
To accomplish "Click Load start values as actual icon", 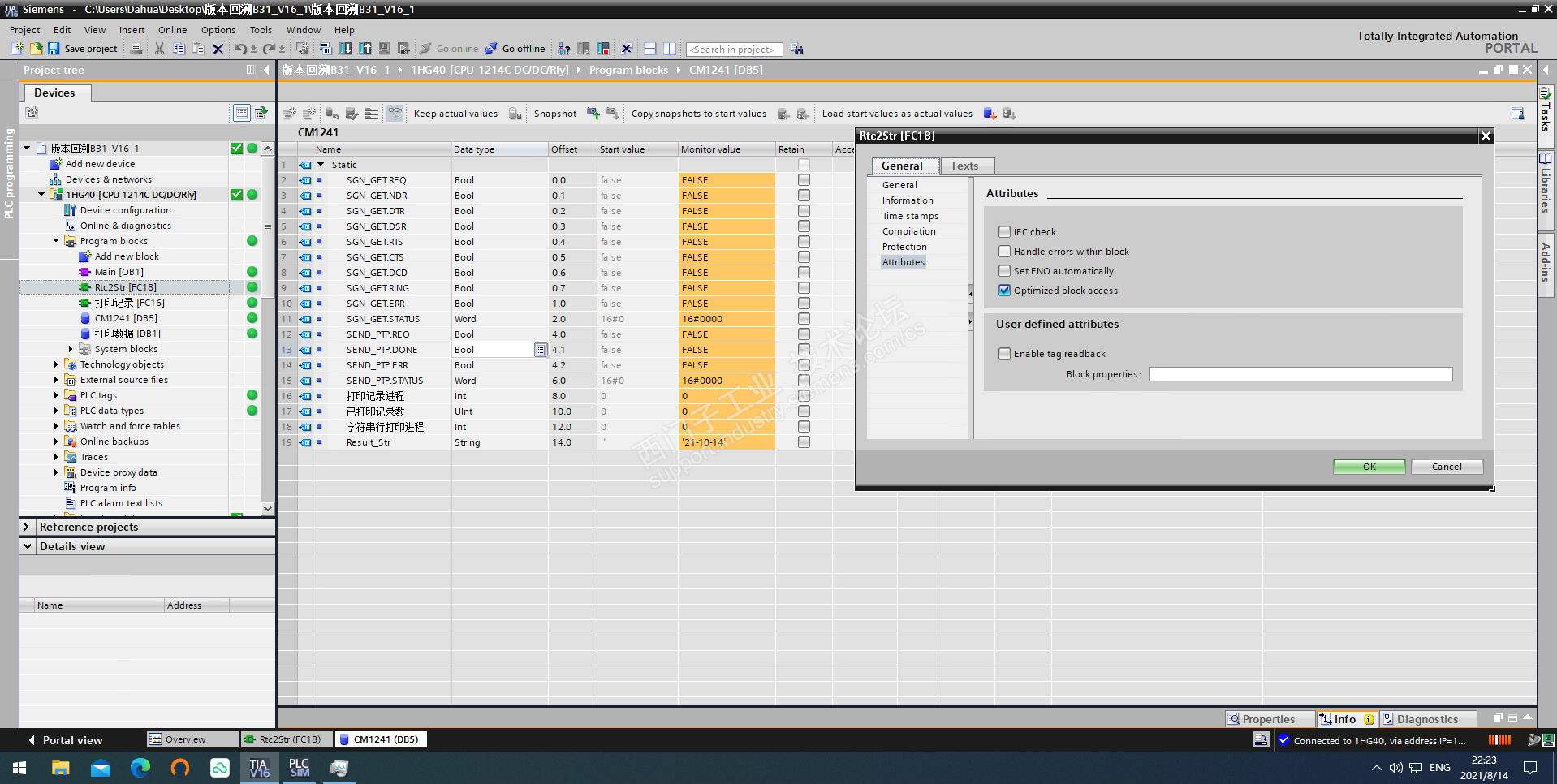I will tap(990, 114).
